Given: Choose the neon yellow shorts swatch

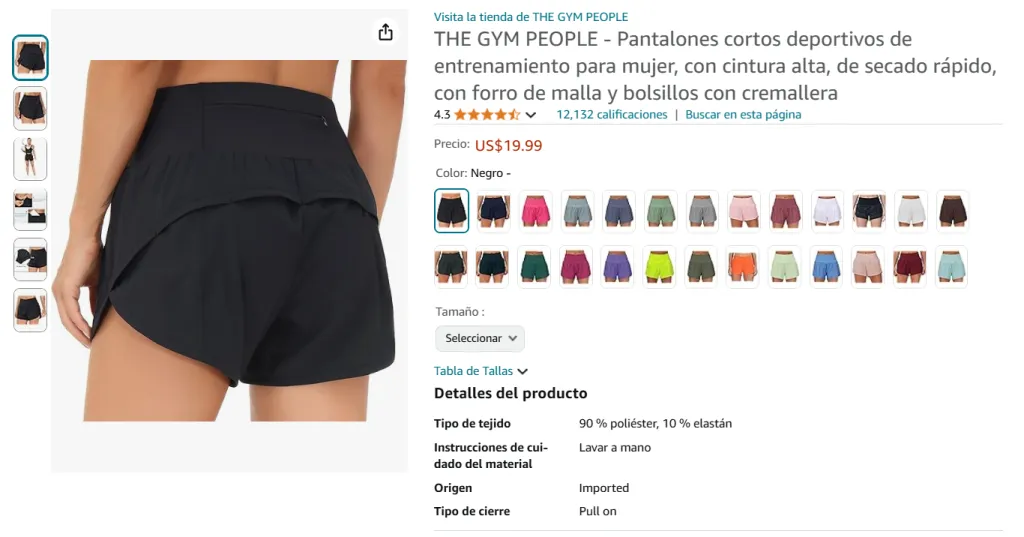Looking at the screenshot, I should (659, 267).
